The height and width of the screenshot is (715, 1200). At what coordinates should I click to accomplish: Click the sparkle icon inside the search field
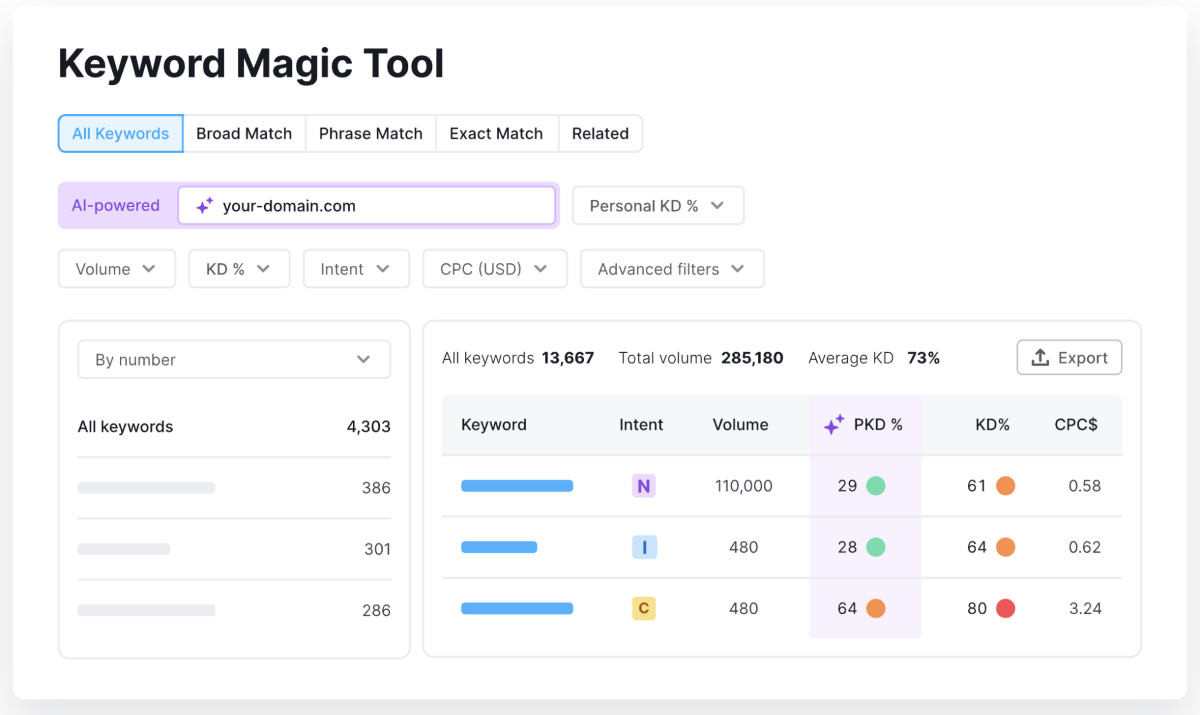205,205
